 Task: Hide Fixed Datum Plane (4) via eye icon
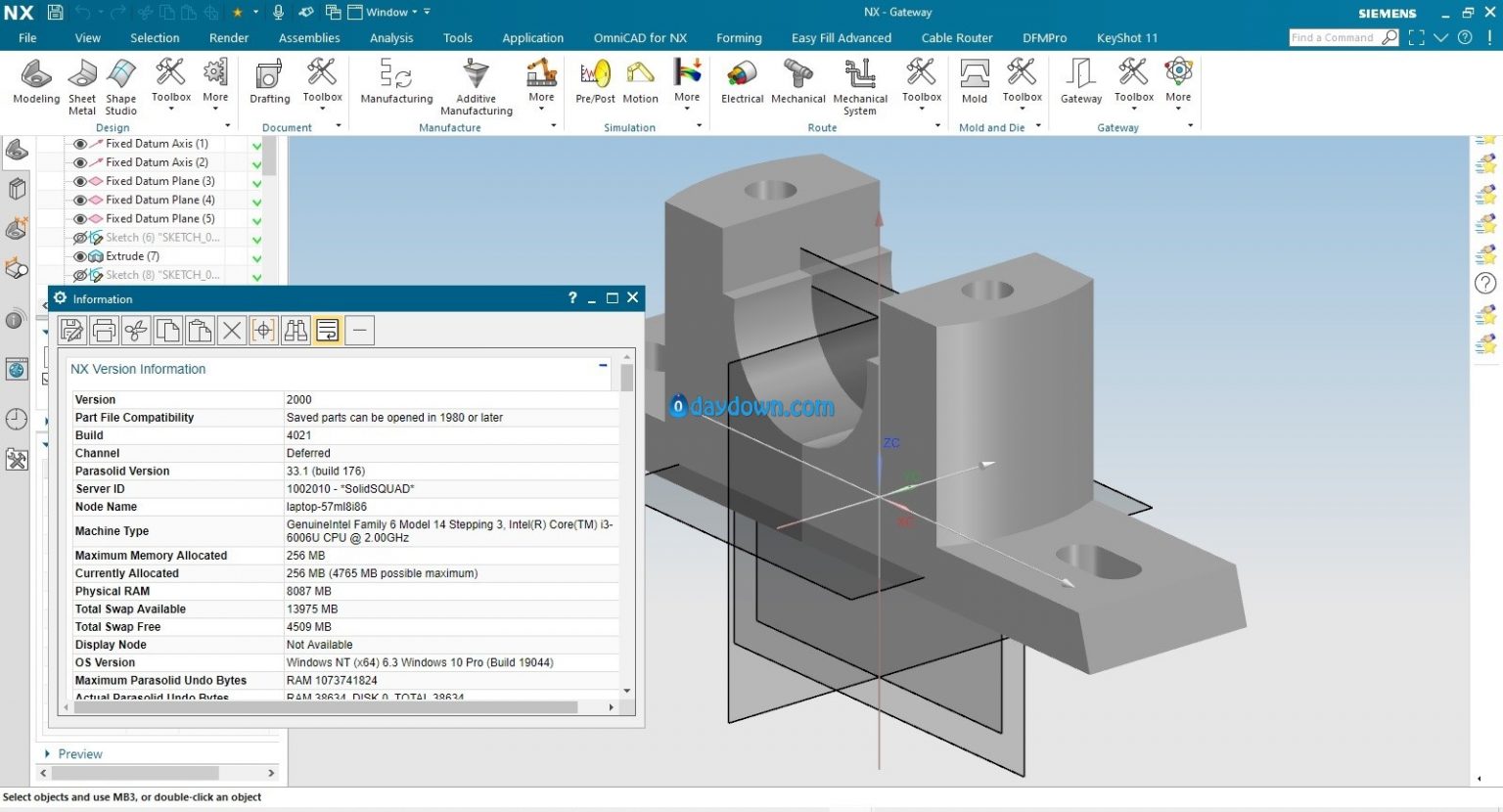tap(80, 200)
